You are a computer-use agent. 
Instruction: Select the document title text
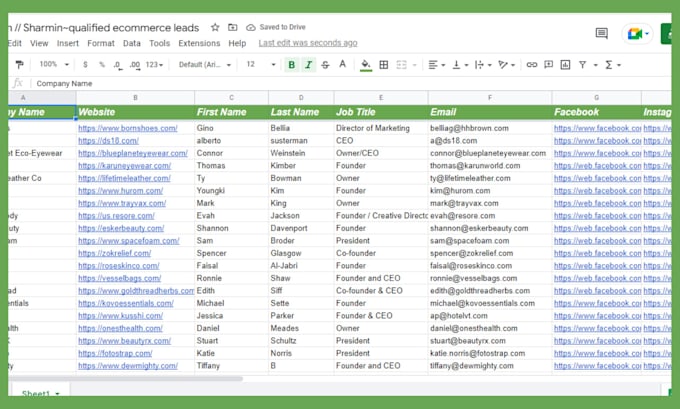click(x=104, y=28)
